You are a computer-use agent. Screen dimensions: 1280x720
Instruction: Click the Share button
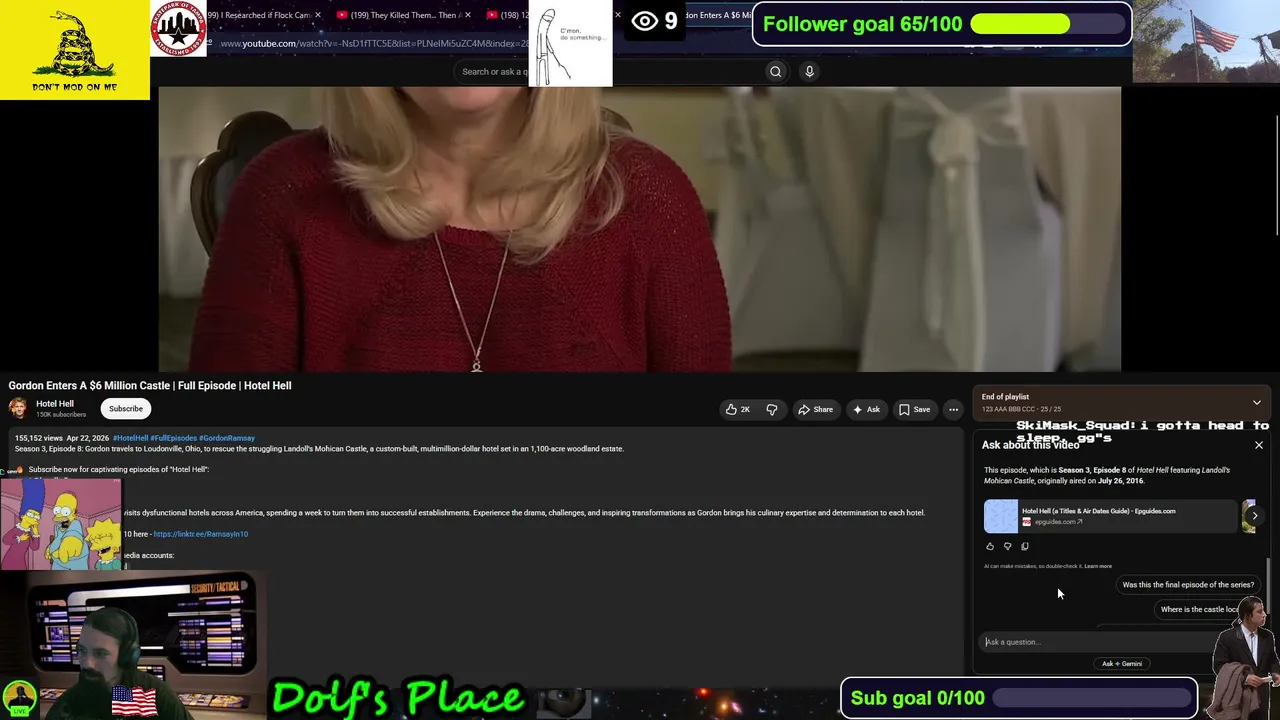[x=815, y=409]
